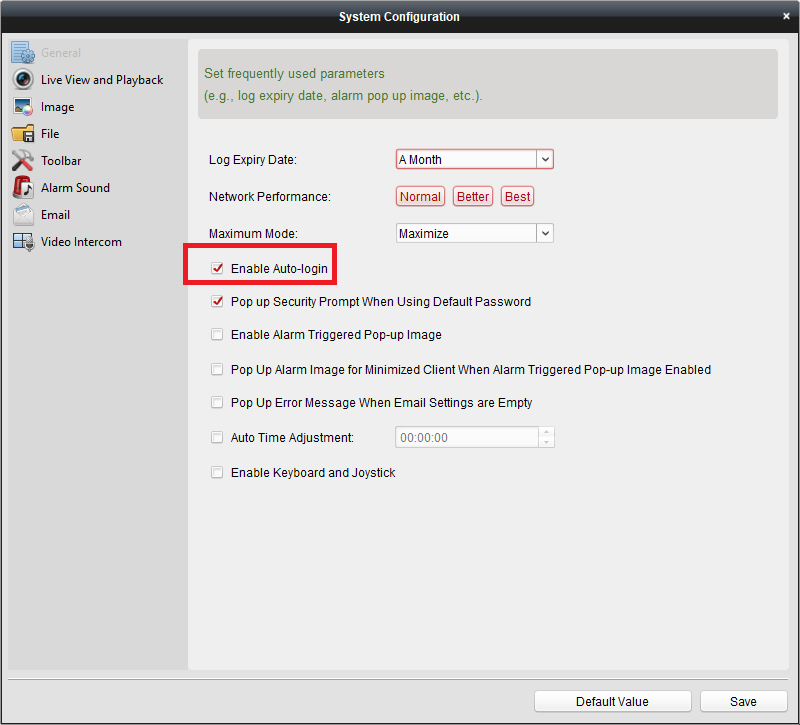Screen dimensions: 800x725
Task: Open Live View and Playback camera icon
Action: point(23,80)
